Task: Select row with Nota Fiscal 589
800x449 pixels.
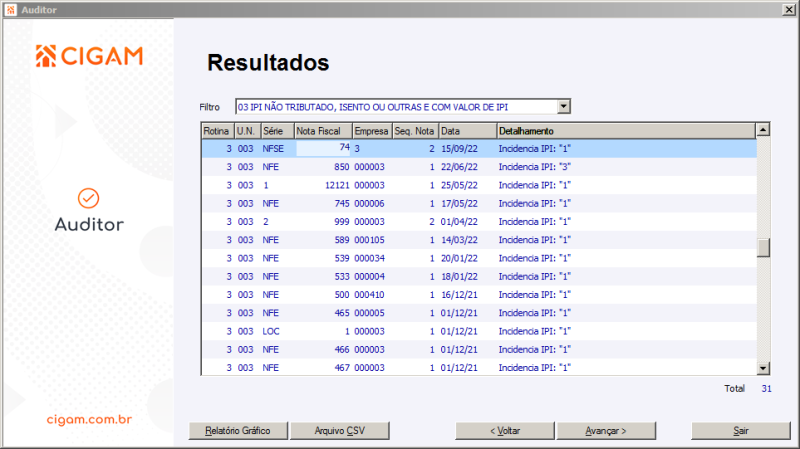Action: (x=479, y=240)
